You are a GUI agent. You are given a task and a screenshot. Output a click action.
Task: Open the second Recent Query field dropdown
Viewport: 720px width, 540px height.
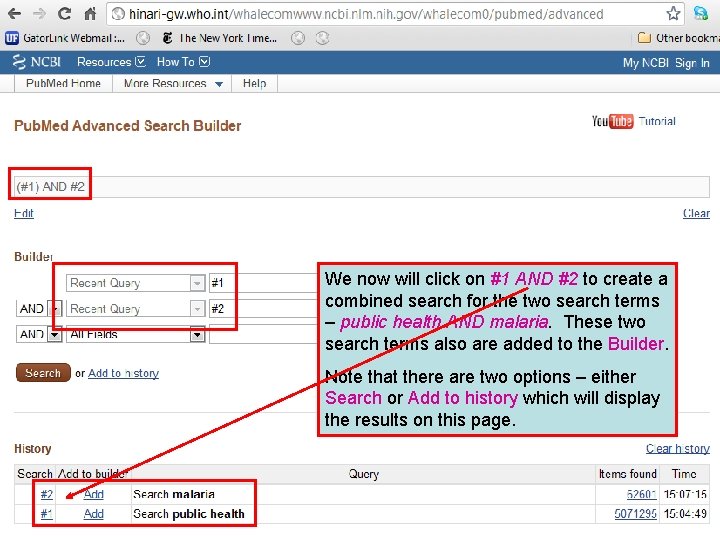click(x=135, y=309)
